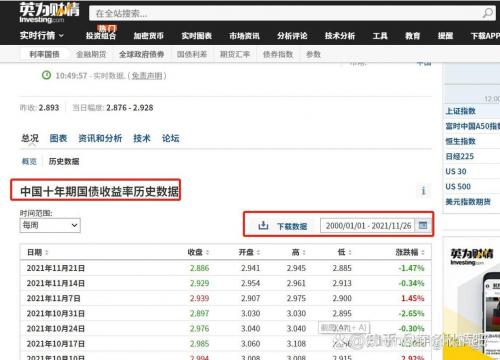The image size is (500, 360).
Task: Open 恒生指数 in the sidebar
Action: point(460,141)
